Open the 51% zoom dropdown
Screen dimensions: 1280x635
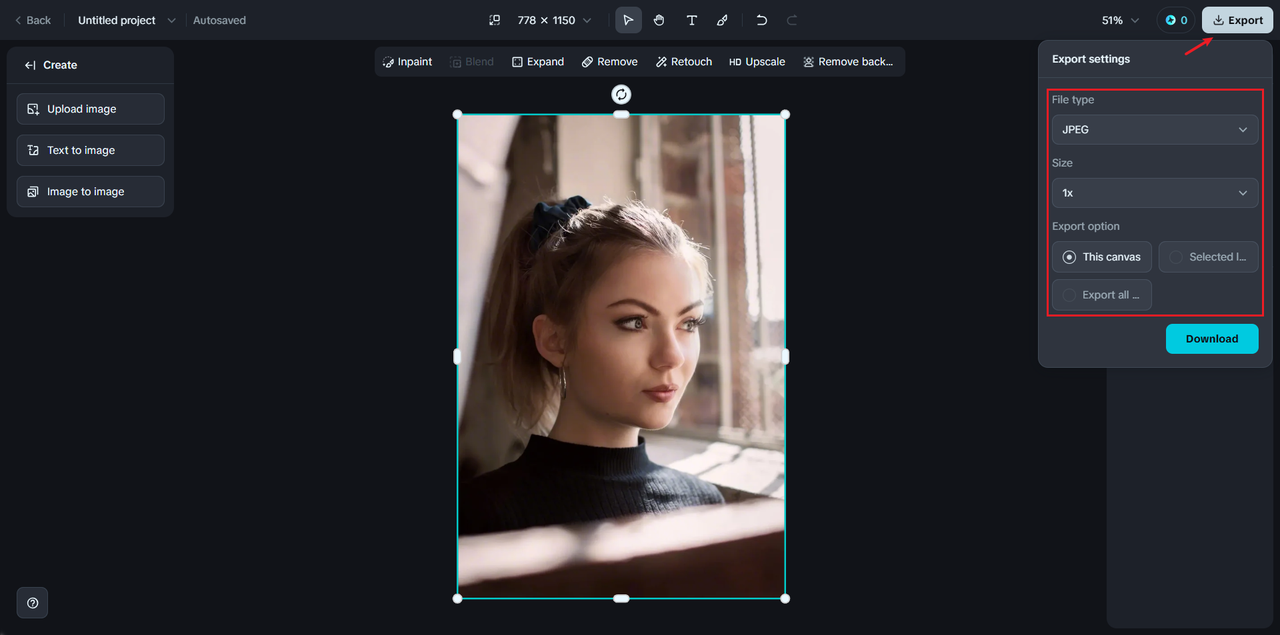point(1120,20)
